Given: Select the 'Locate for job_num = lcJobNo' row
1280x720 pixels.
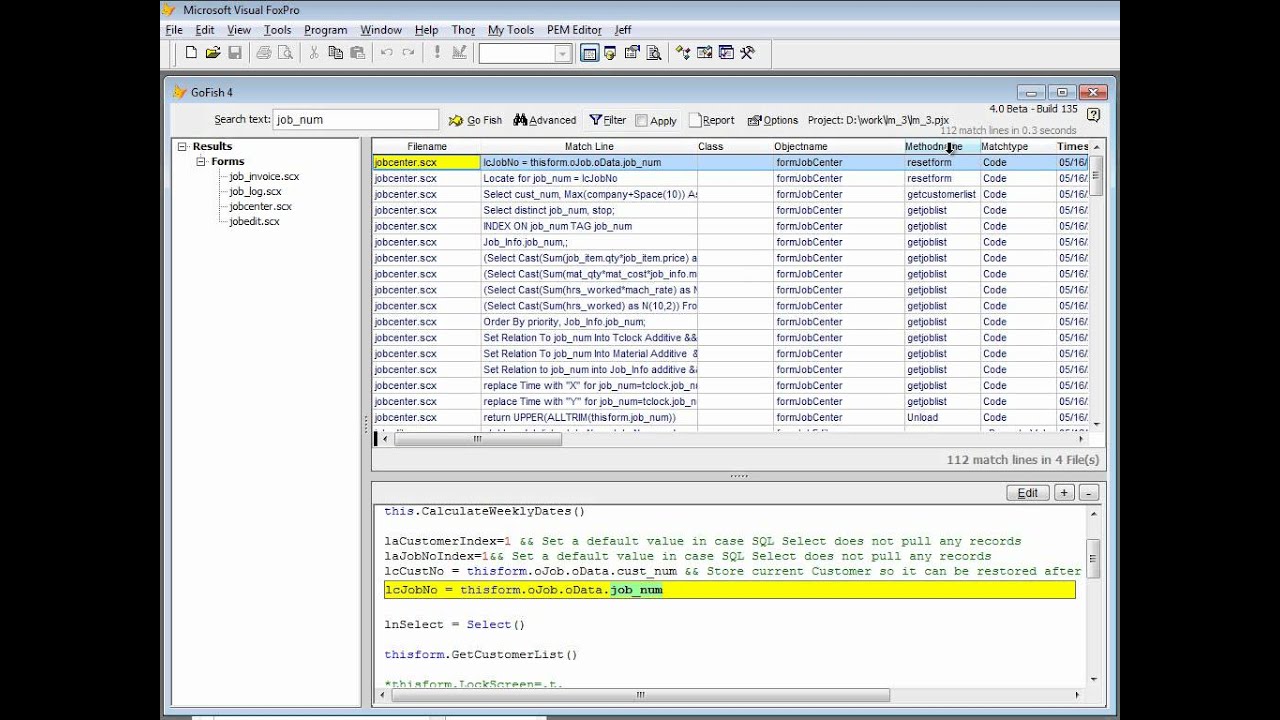Looking at the screenshot, I should click(730, 178).
